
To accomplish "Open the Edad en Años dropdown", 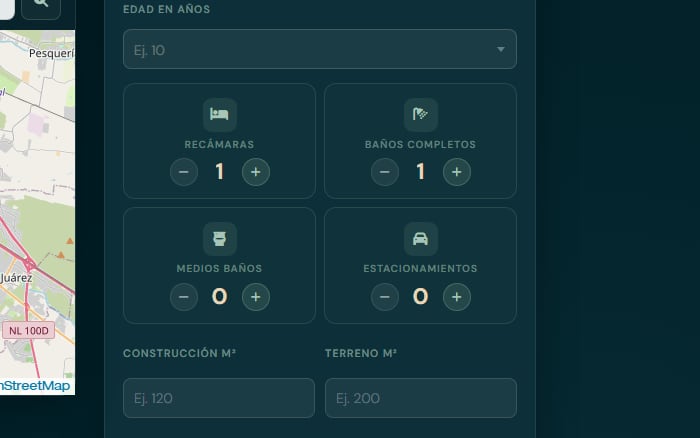I will pyautogui.click(x=320, y=49).
